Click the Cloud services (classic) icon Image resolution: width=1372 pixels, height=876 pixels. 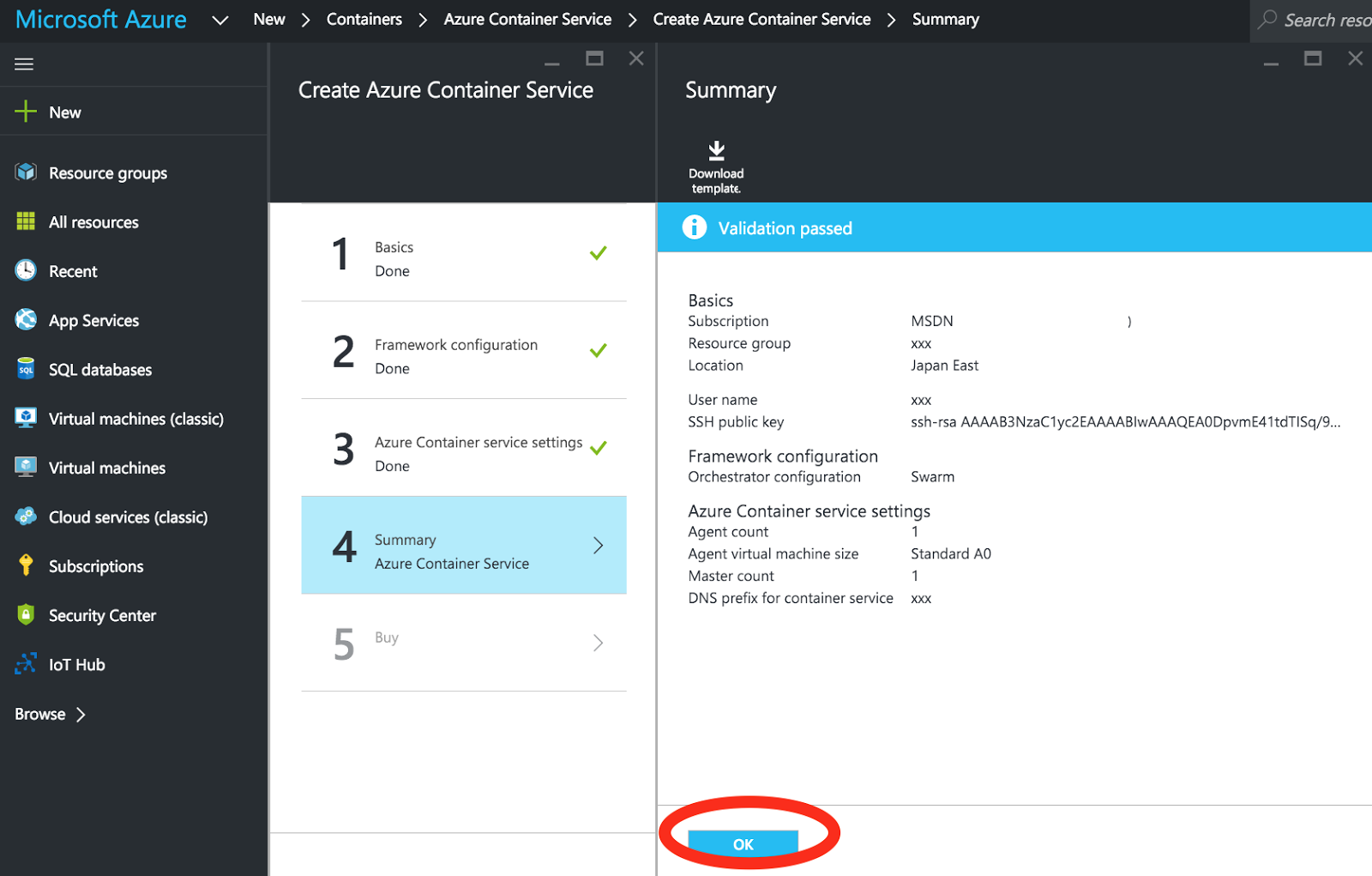[26, 517]
